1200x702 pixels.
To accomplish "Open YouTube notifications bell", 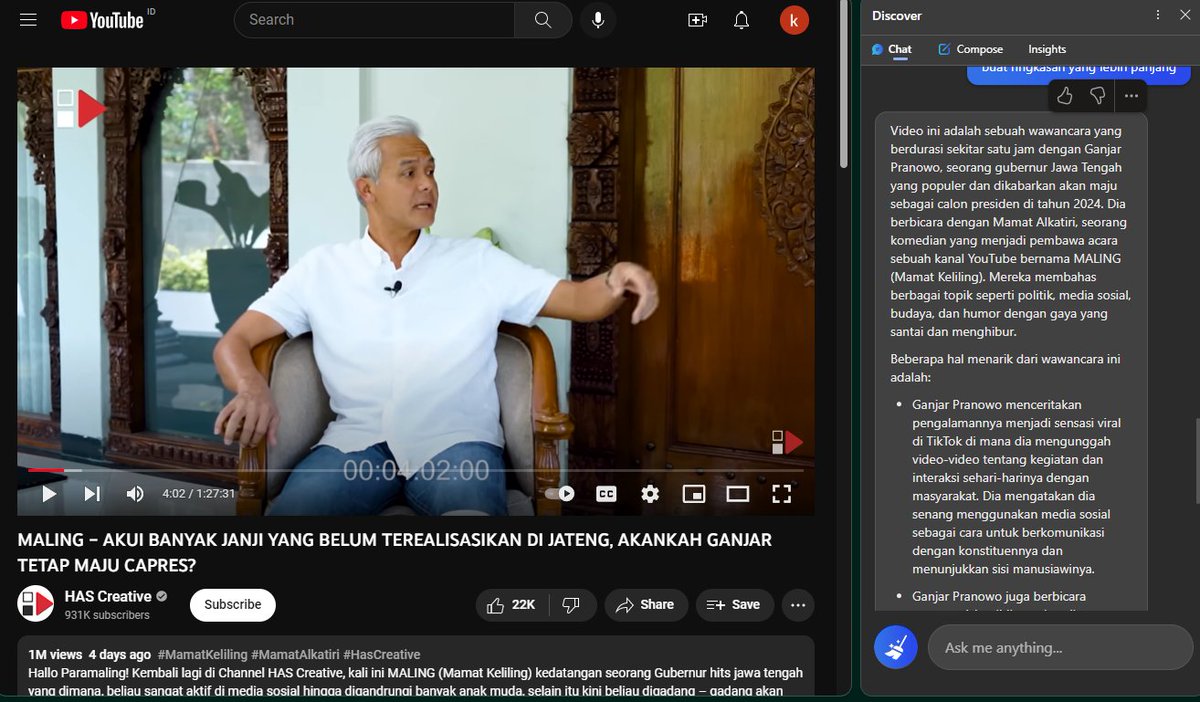I will click(x=741, y=19).
